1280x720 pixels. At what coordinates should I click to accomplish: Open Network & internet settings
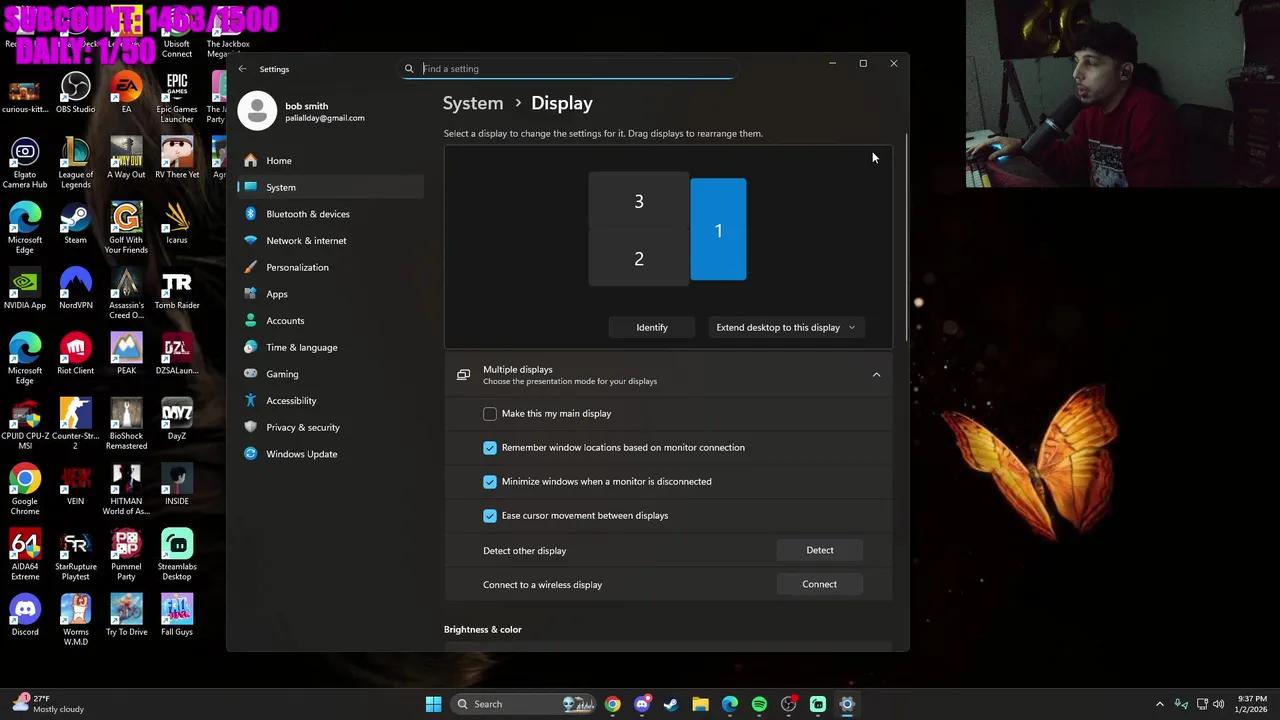click(x=331, y=241)
